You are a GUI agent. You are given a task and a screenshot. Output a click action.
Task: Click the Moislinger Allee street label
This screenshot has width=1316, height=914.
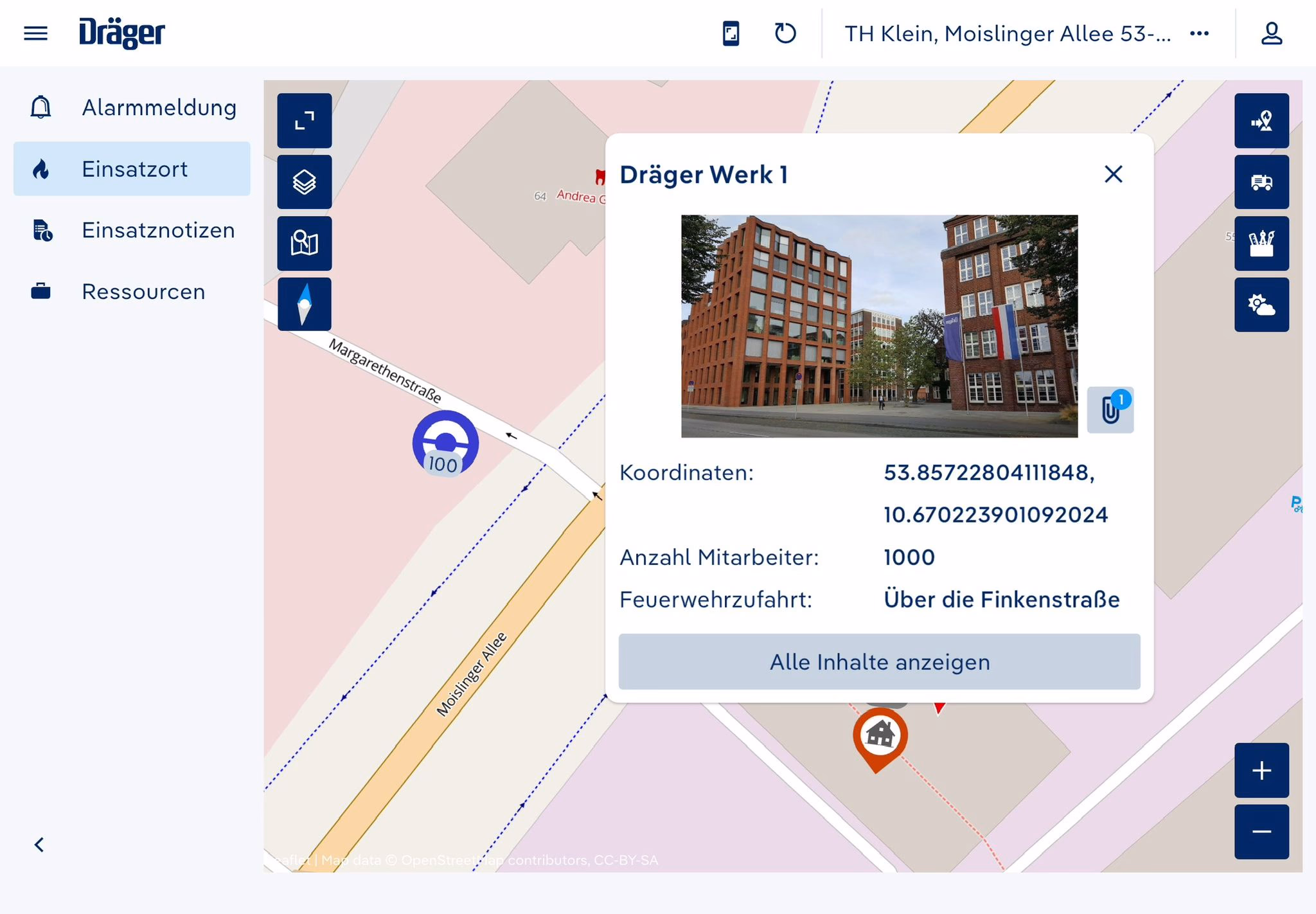[x=471, y=674]
